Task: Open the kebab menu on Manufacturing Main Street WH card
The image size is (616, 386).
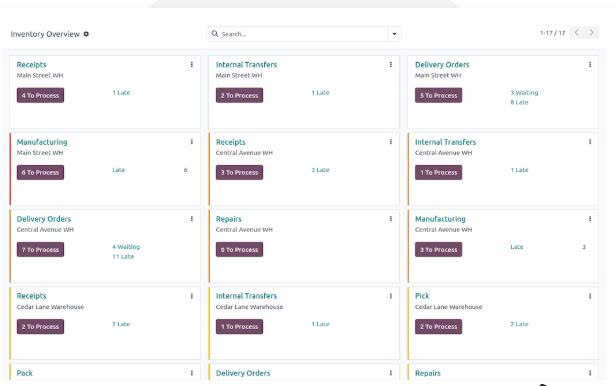Action: pos(192,142)
